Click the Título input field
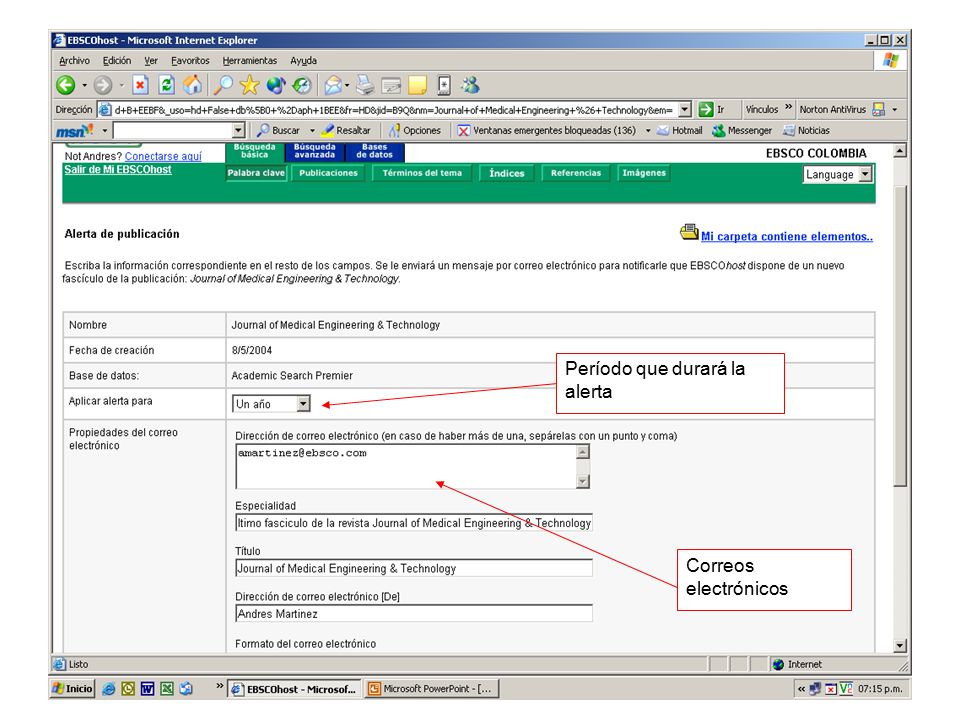The width and height of the screenshot is (960, 720). [414, 568]
